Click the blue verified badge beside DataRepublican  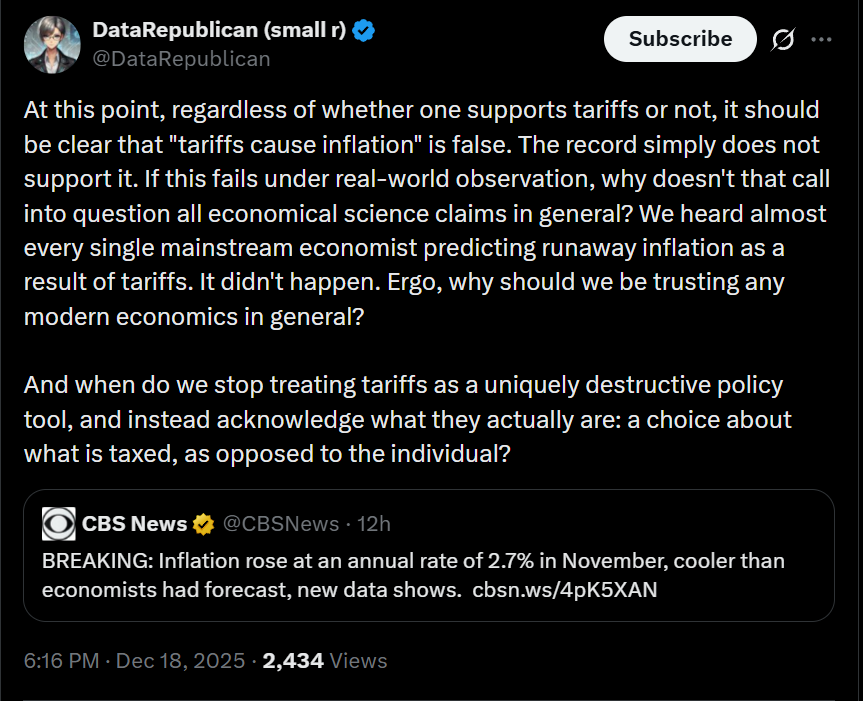coord(364,31)
